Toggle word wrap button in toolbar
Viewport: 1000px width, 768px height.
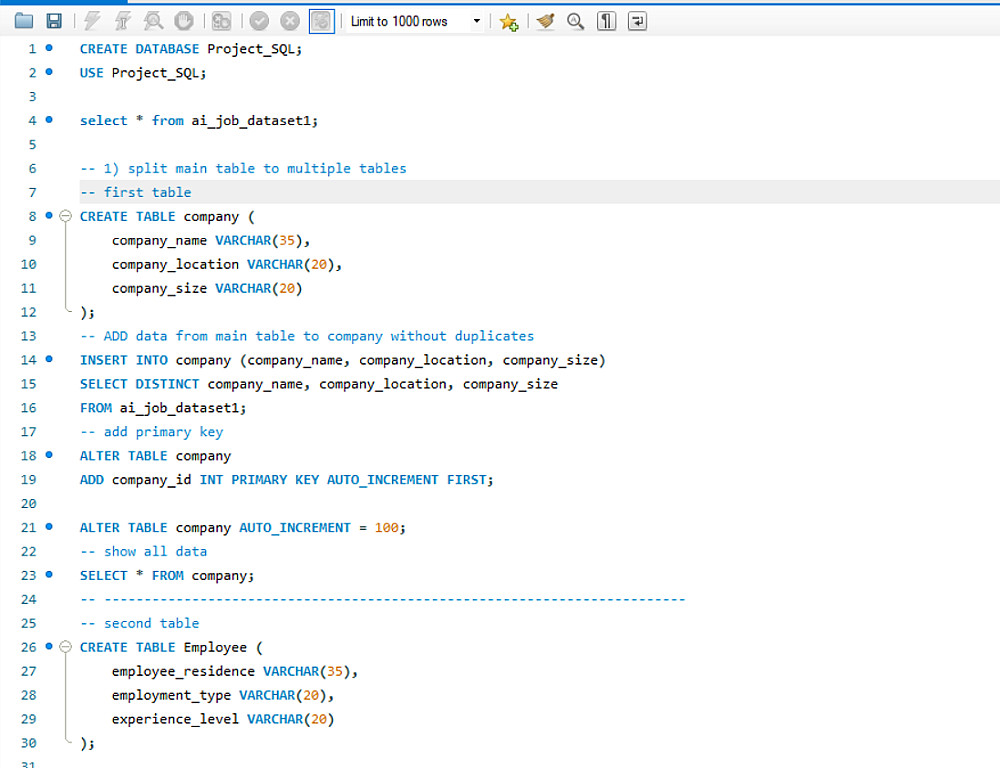coord(637,21)
